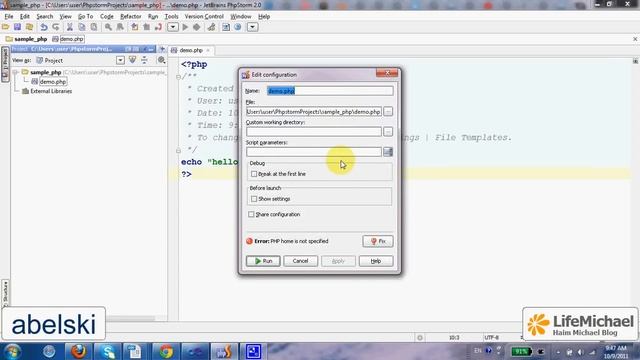Click the Undo toolbar icon
The height and width of the screenshot is (360, 640).
coord(44,27)
